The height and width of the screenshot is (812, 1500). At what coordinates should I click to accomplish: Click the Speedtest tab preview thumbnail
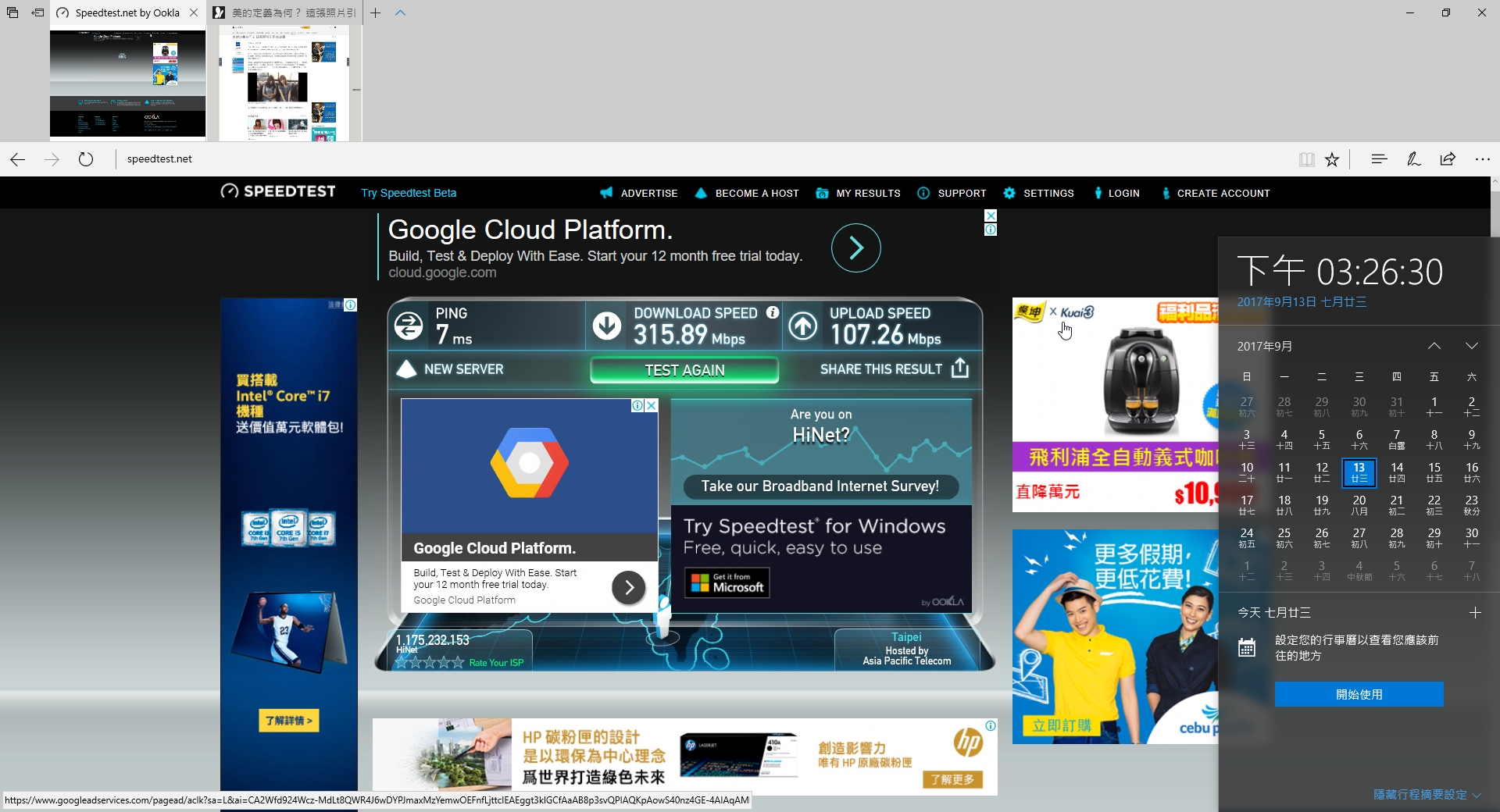coord(127,84)
